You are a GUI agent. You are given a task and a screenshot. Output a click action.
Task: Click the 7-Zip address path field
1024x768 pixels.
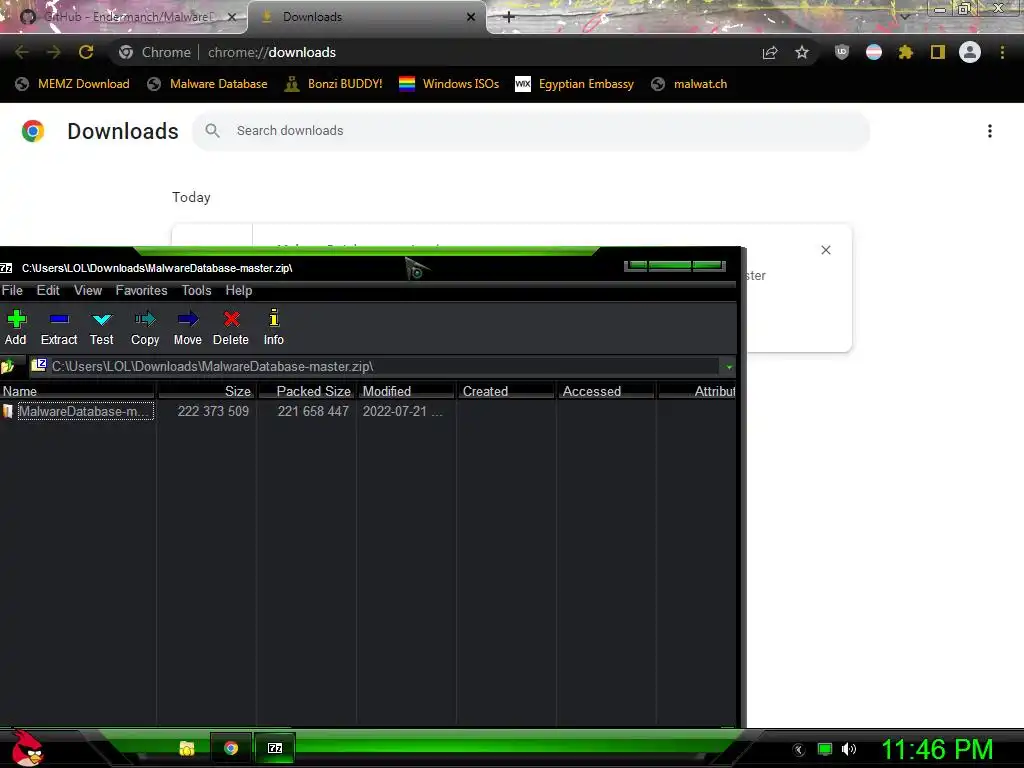point(382,366)
